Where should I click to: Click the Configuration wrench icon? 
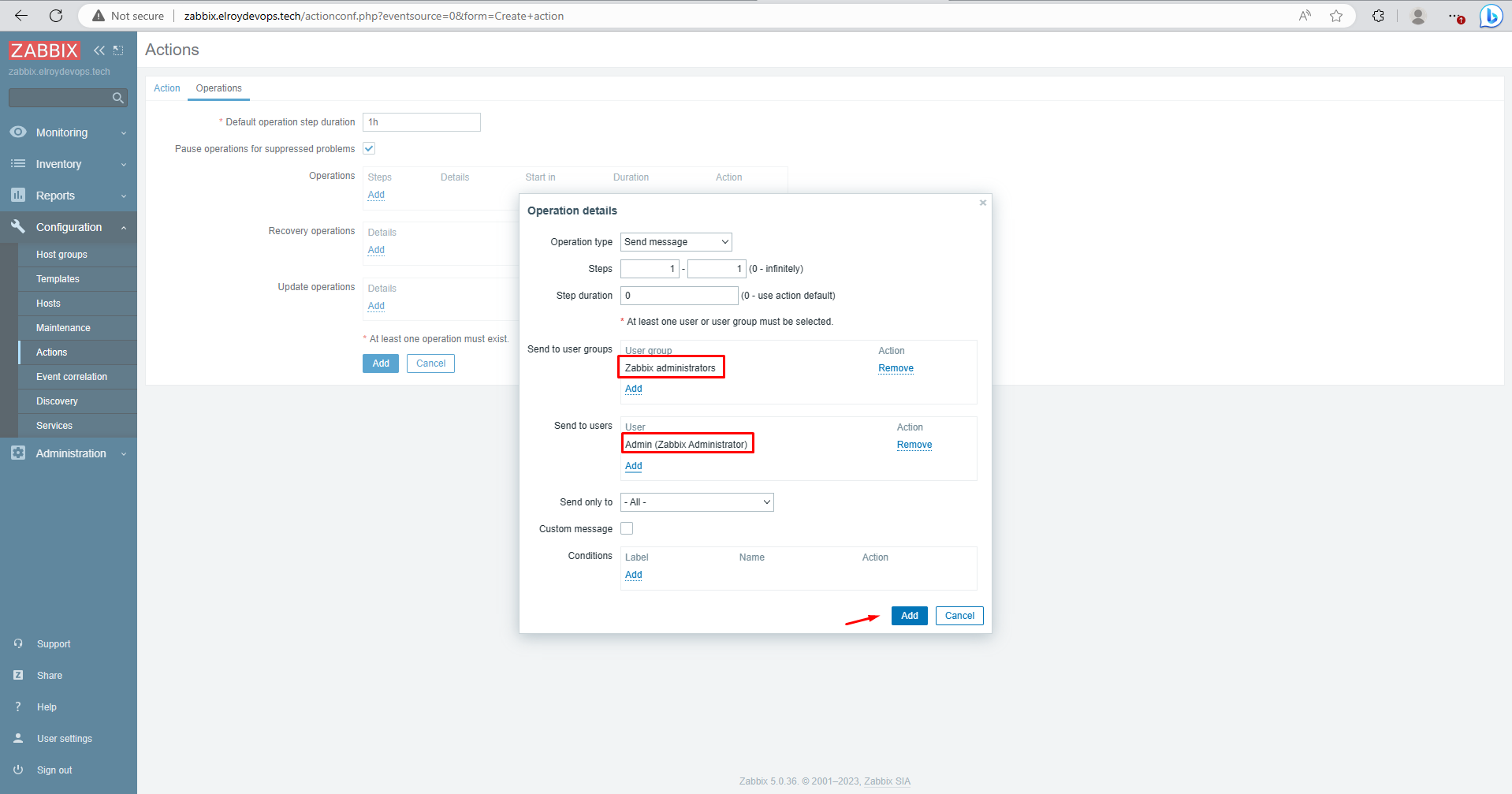click(x=18, y=226)
